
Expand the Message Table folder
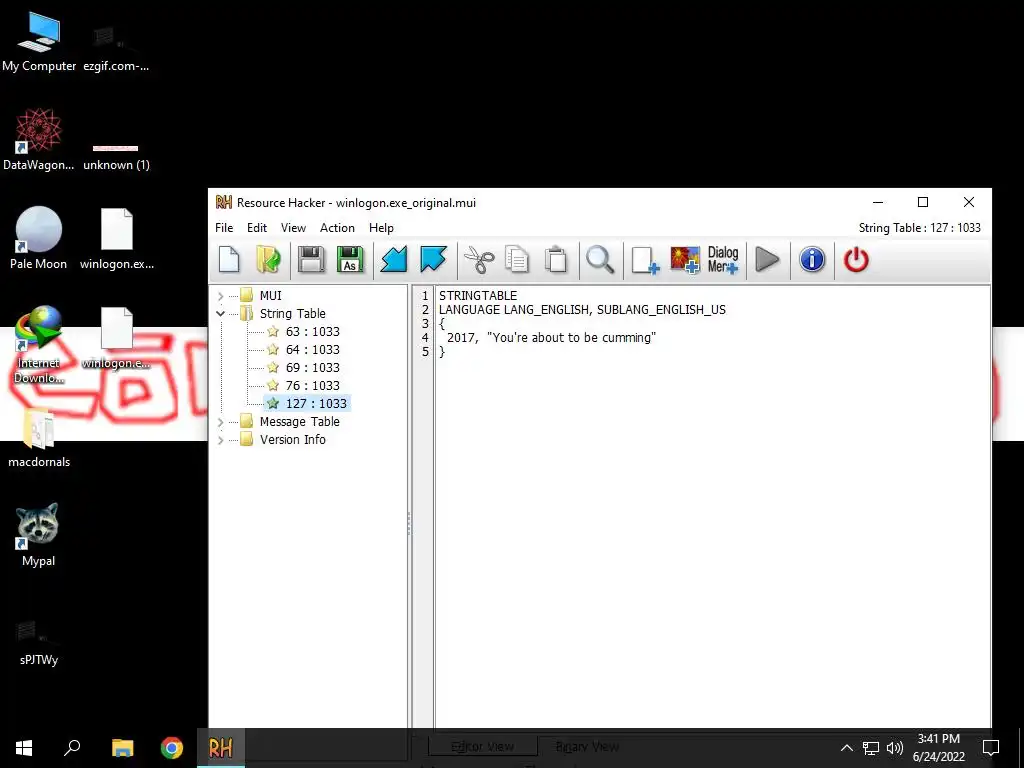click(221, 422)
